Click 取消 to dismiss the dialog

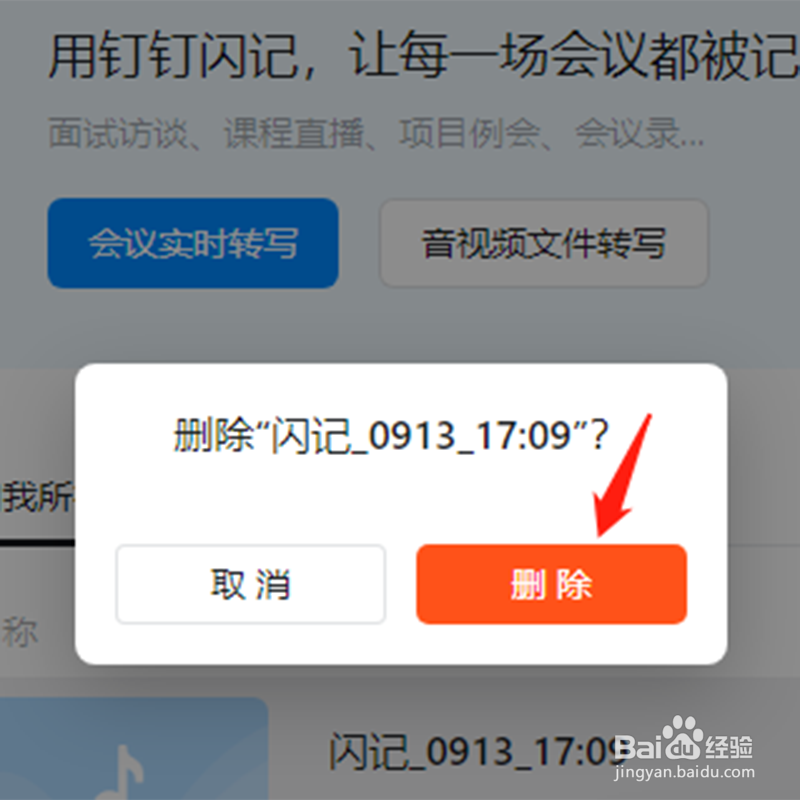pyautogui.click(x=251, y=584)
